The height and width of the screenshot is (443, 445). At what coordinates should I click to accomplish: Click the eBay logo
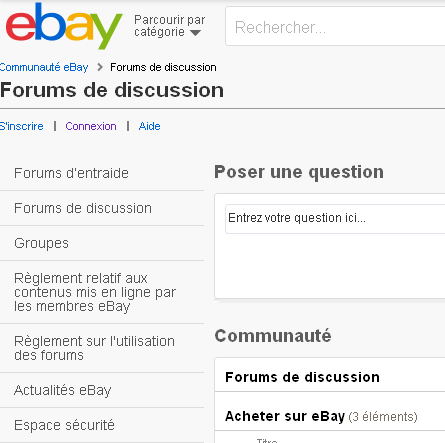point(64,26)
